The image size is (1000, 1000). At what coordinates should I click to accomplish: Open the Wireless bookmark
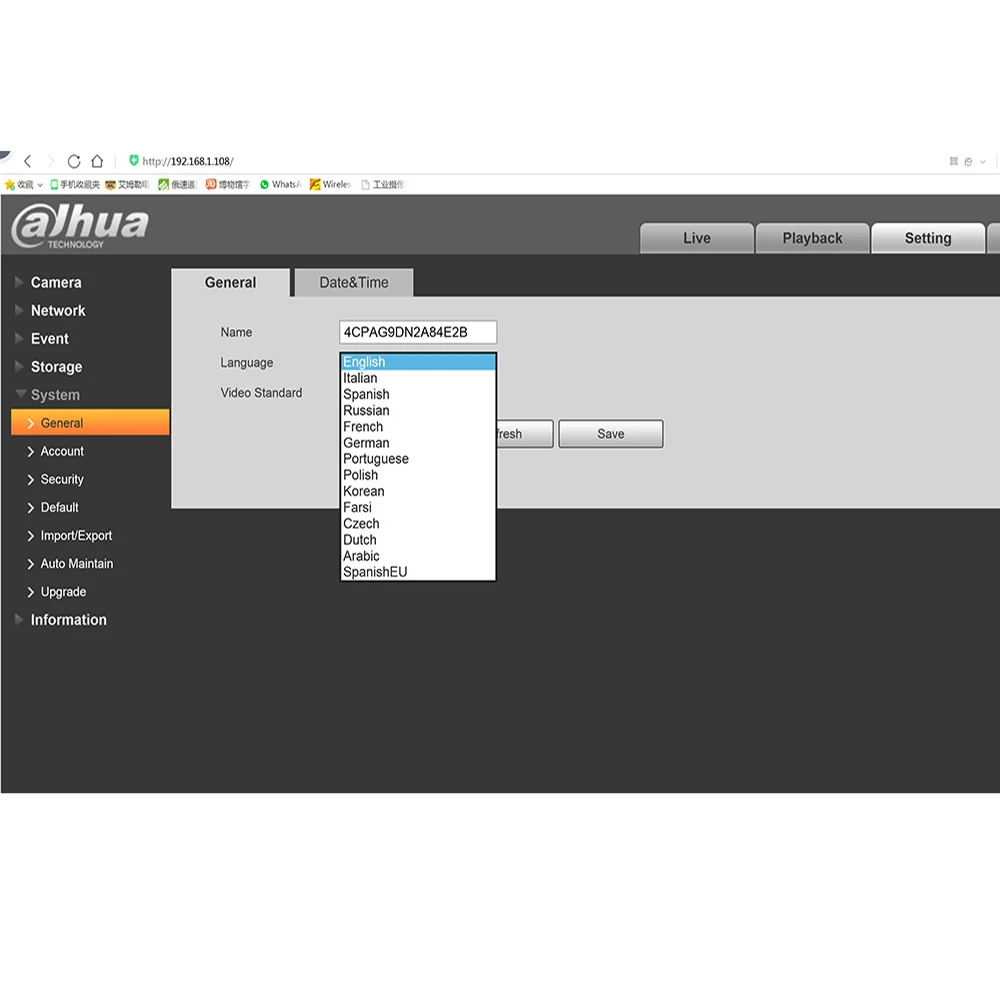330,184
